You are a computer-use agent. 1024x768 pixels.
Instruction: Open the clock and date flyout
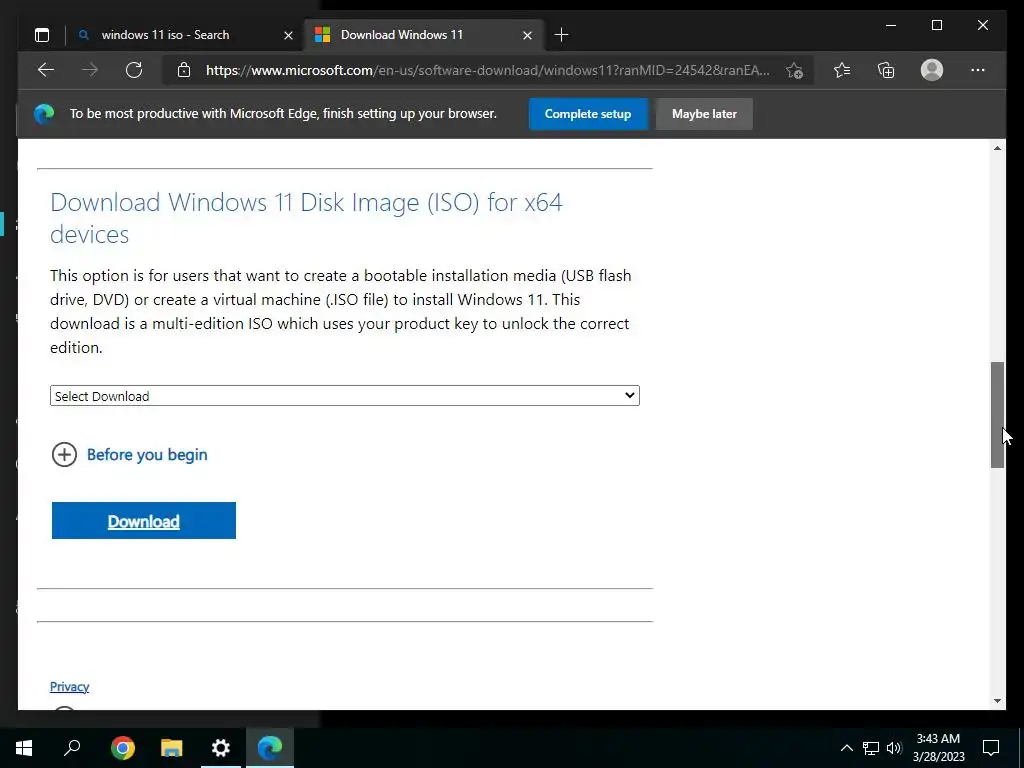tap(938, 748)
